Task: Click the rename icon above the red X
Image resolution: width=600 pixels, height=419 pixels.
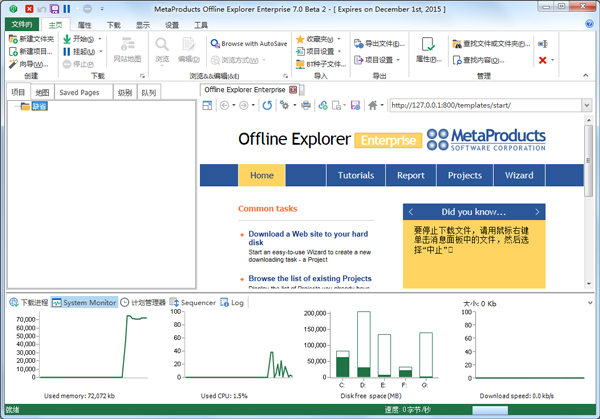Action: (543, 44)
